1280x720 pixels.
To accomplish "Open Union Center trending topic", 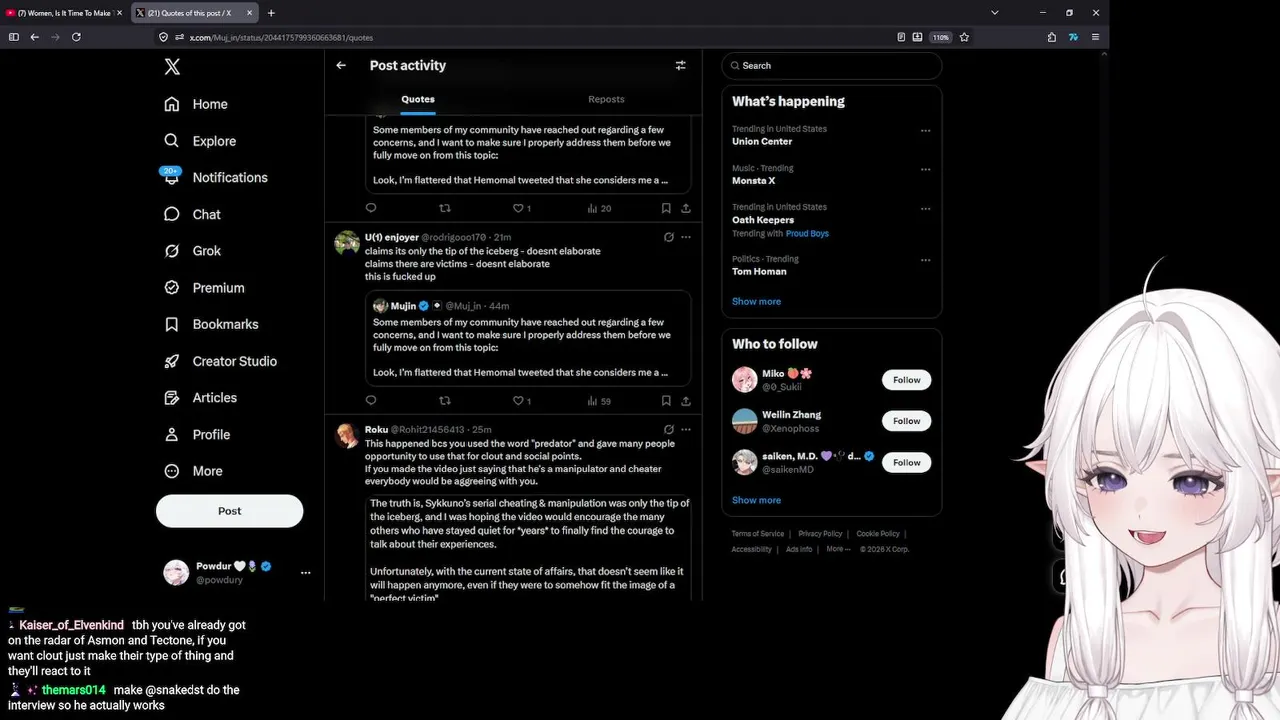I will click(x=762, y=141).
